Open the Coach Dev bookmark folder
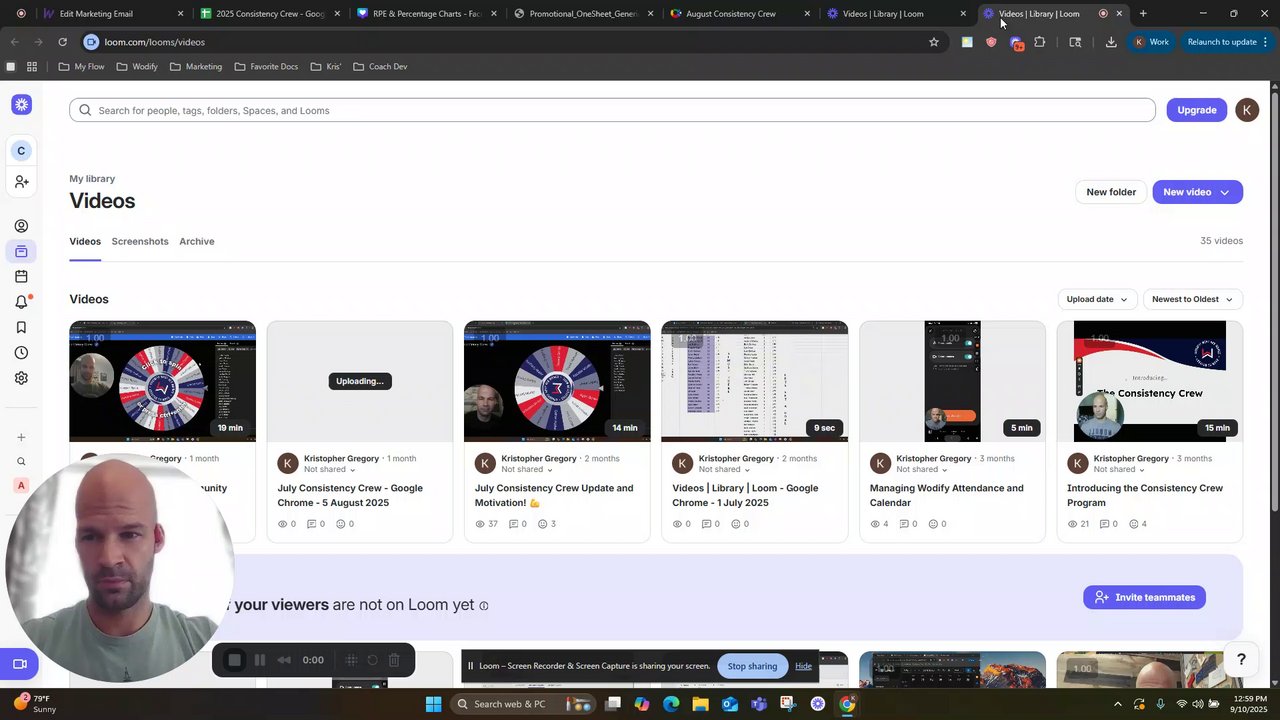The height and width of the screenshot is (720, 1280). coord(380,67)
